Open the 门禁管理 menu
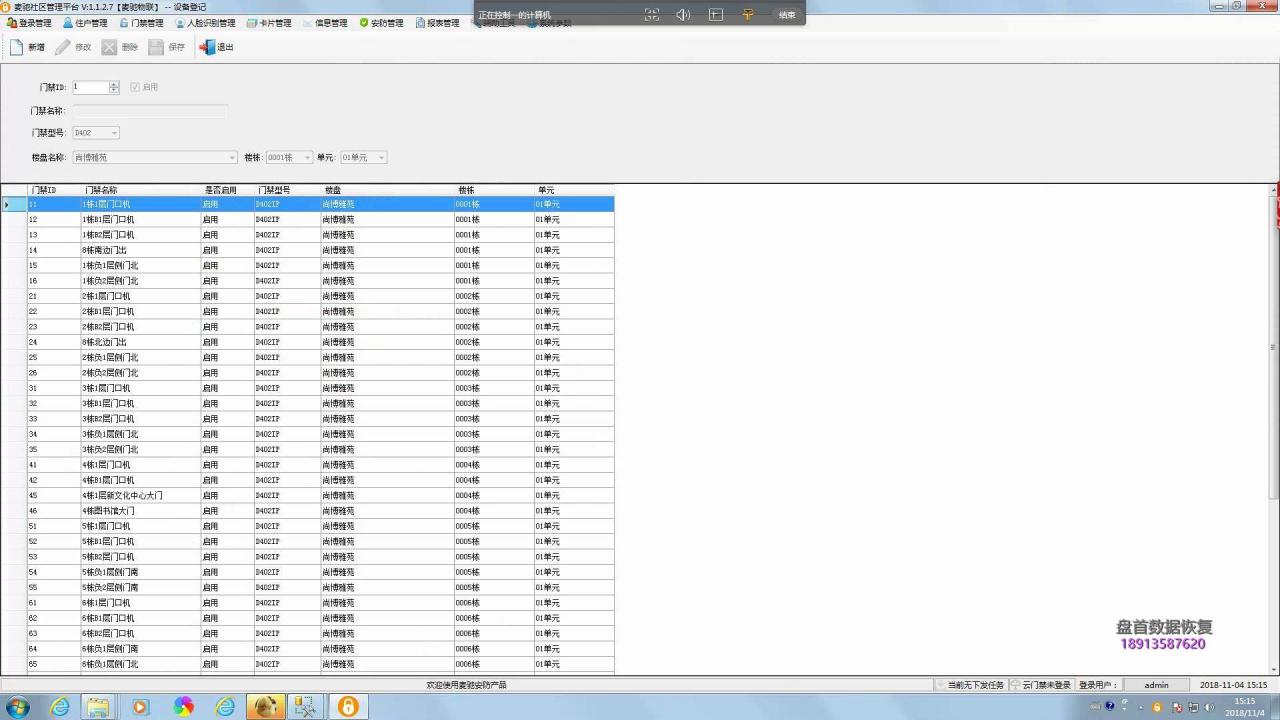The image size is (1280, 720). 151,22
